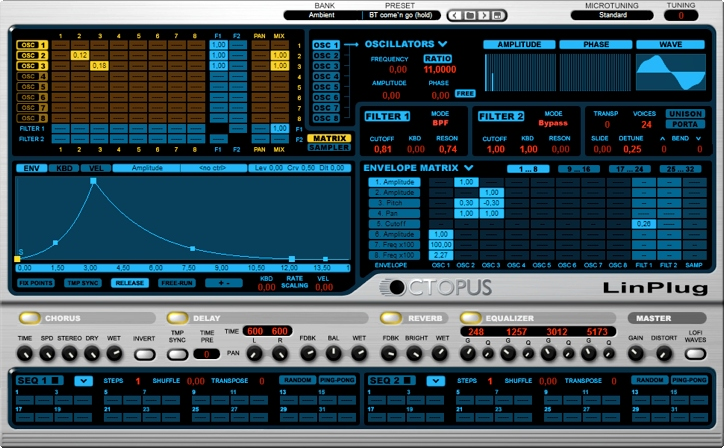This screenshot has width=724, height=448.
Task: Click the AMPLITUDE harmonics bar display
Action: 520,73
